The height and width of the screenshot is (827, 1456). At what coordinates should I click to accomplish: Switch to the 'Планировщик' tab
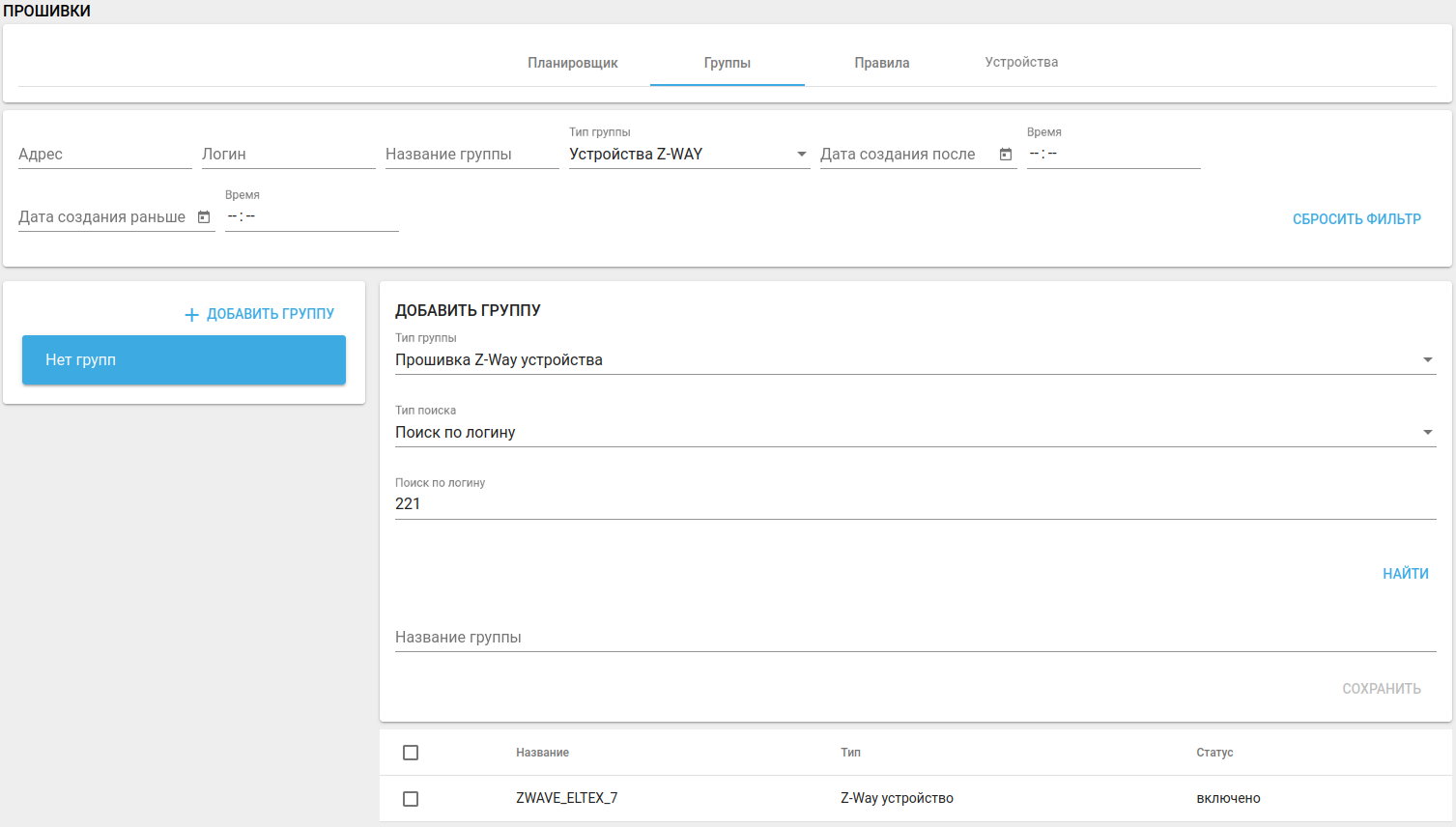[x=572, y=63]
